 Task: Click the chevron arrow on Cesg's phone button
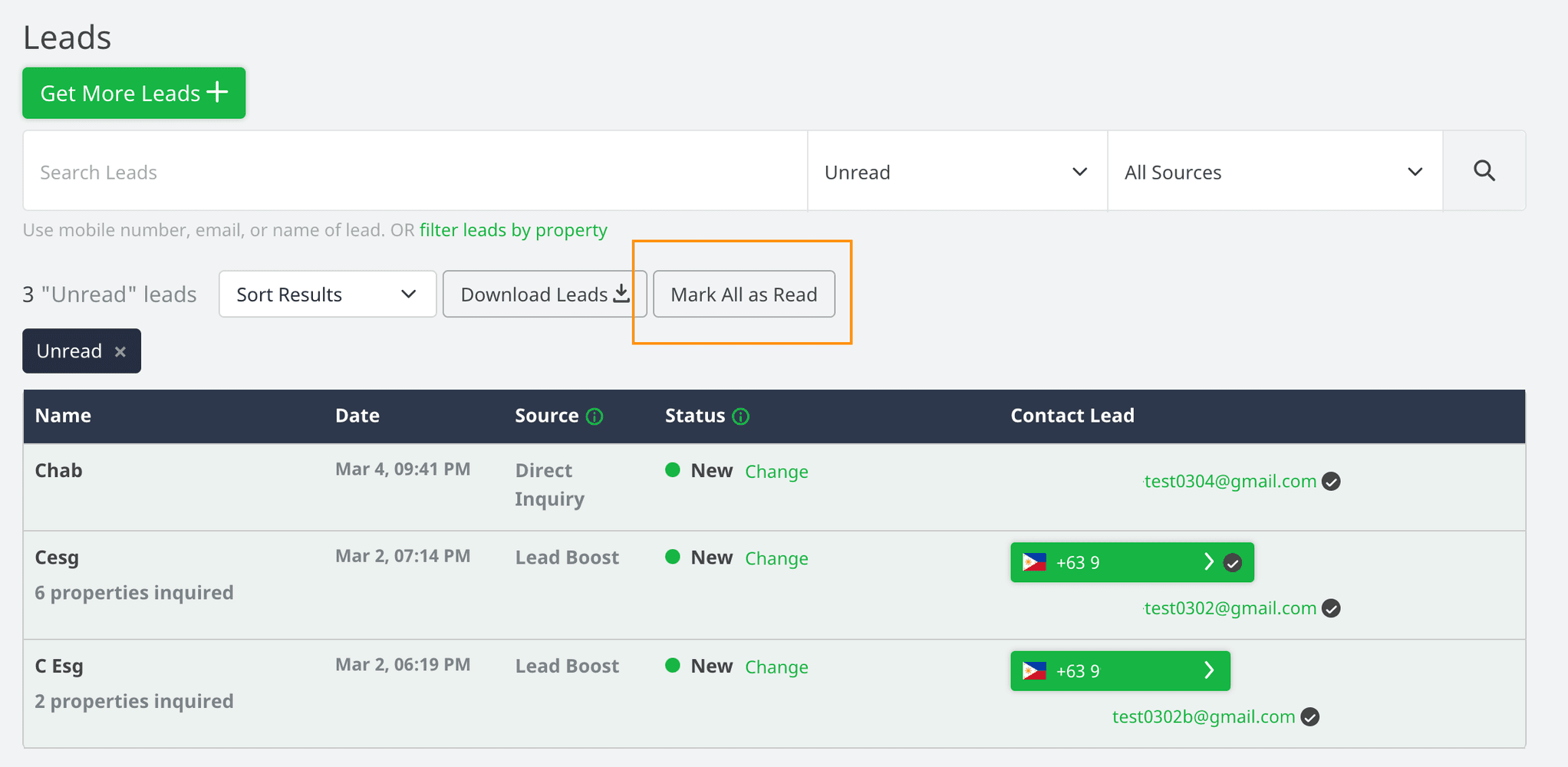1210,561
